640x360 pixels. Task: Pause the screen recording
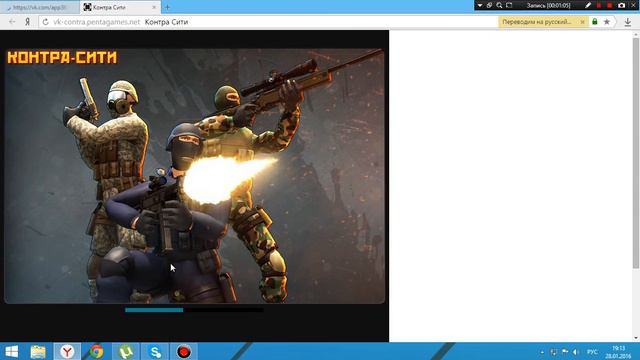599,5
